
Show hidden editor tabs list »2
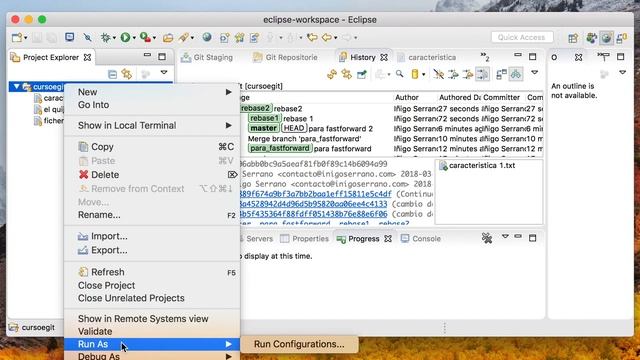(485, 57)
